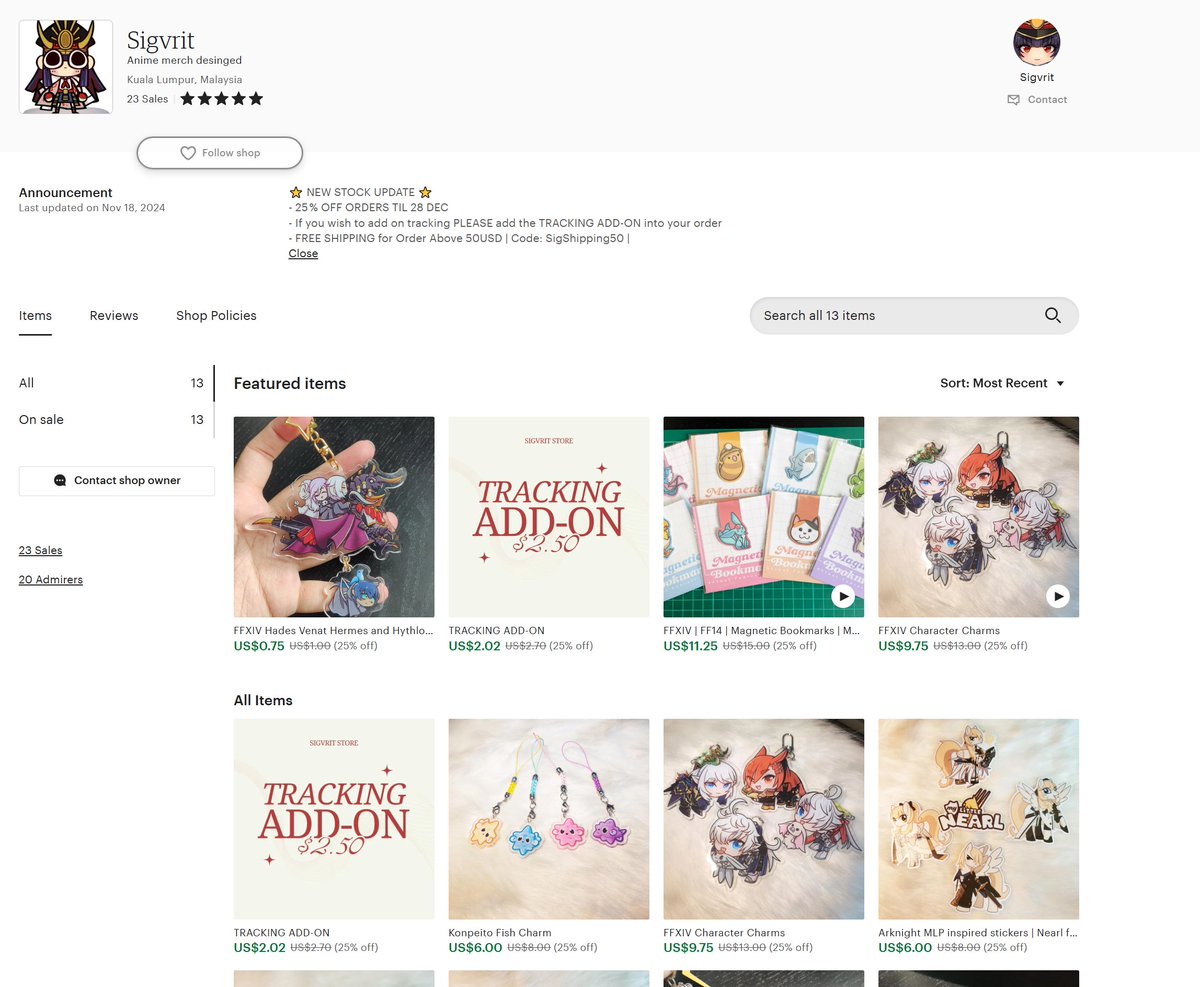Open the featured TRACKING ADD-ON thumbnail
This screenshot has width=1200, height=987.
(x=549, y=517)
